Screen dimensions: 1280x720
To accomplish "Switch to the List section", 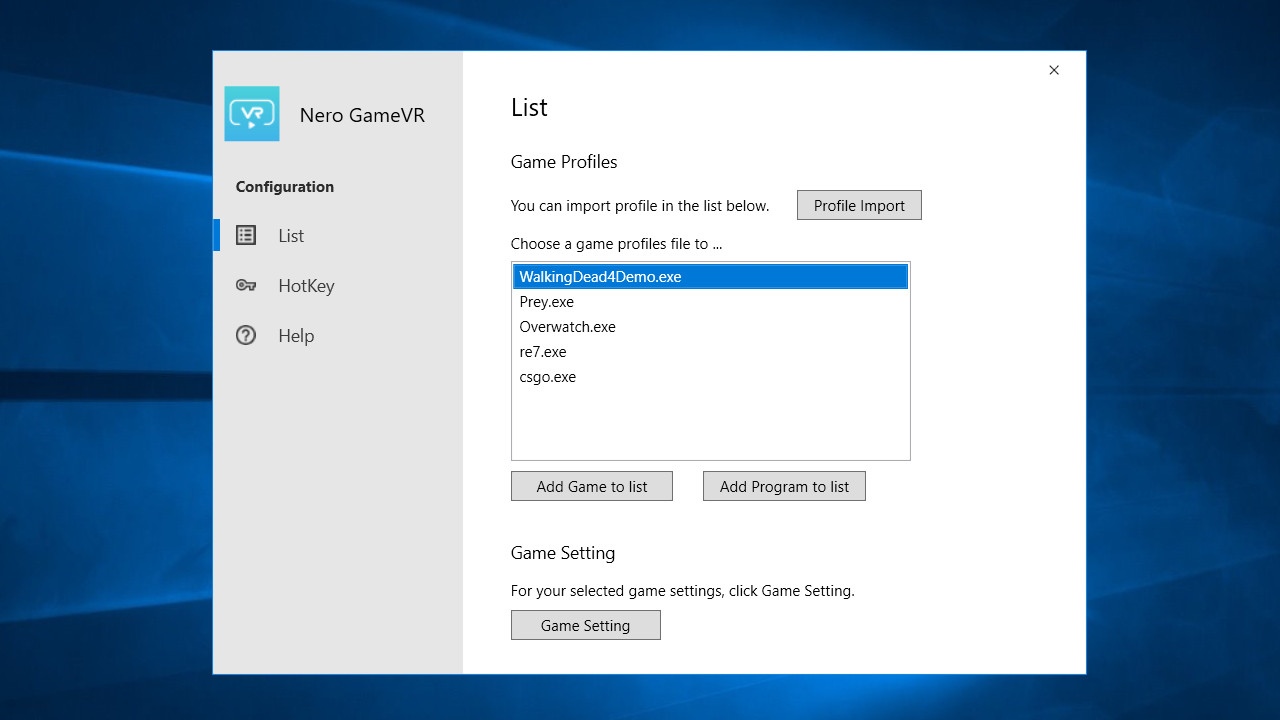I will 290,235.
